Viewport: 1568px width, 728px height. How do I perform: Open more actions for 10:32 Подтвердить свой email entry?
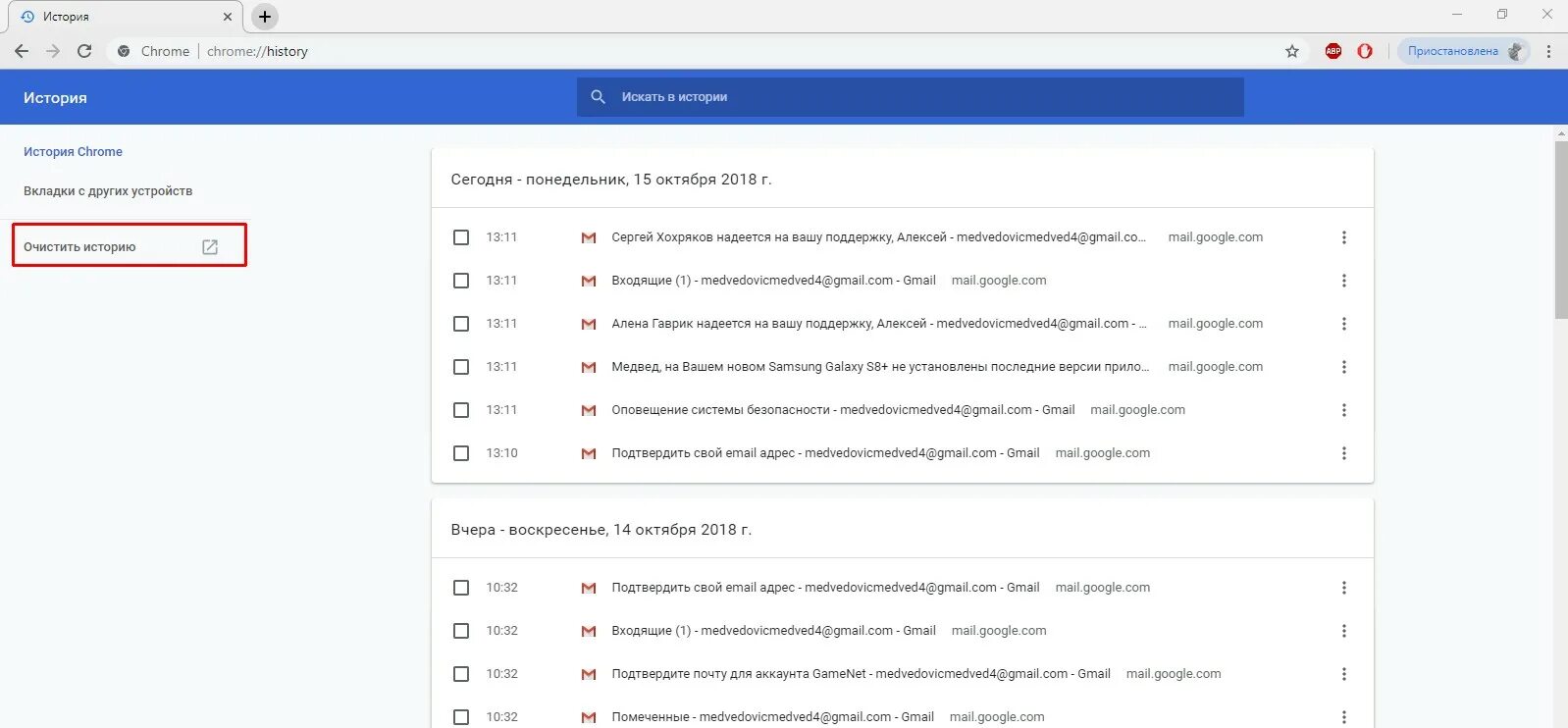(1344, 588)
